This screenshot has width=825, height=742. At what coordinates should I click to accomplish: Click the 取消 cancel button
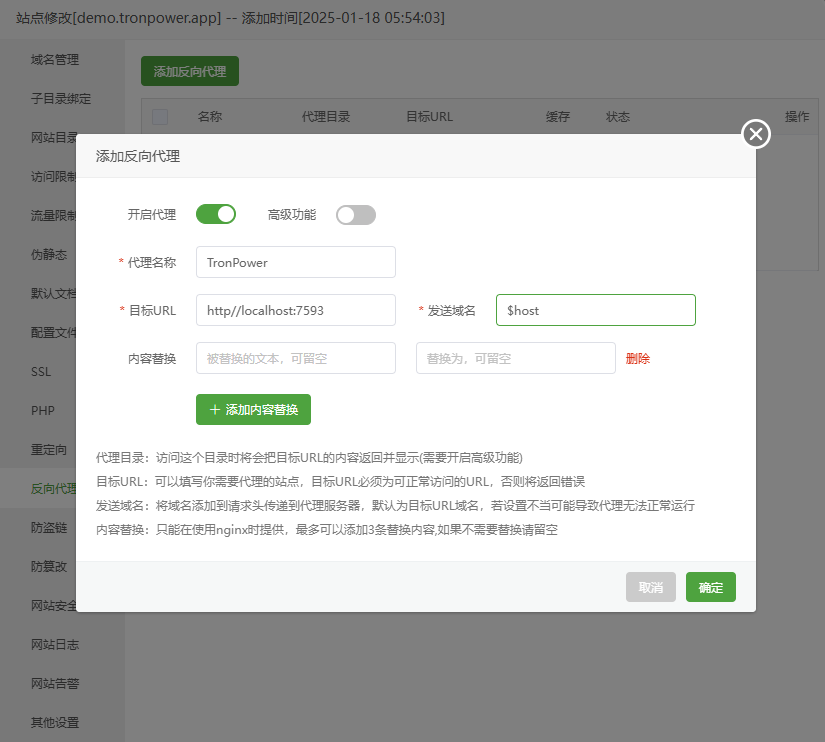pyautogui.click(x=651, y=587)
